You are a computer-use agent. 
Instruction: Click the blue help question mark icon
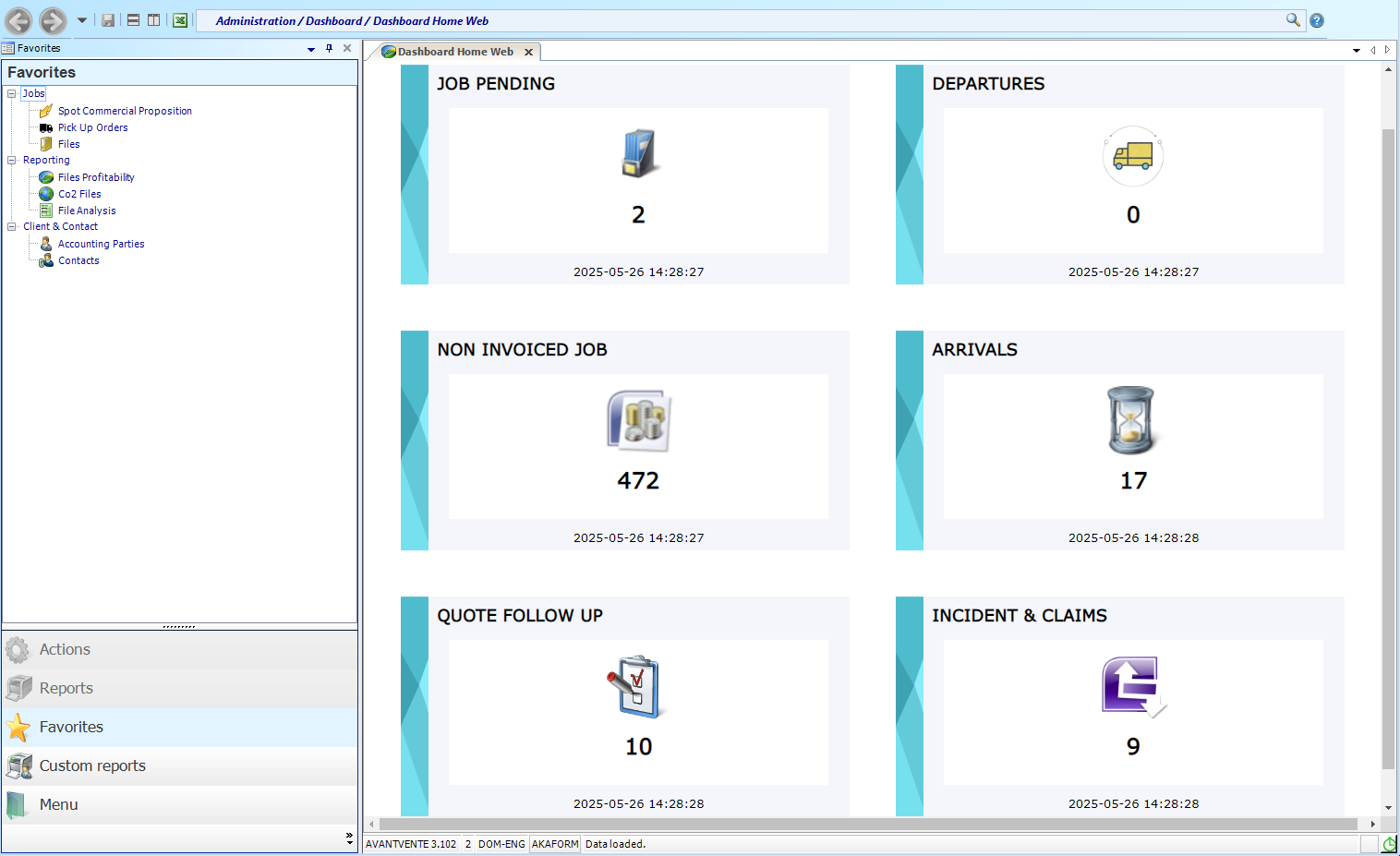[x=1317, y=20]
